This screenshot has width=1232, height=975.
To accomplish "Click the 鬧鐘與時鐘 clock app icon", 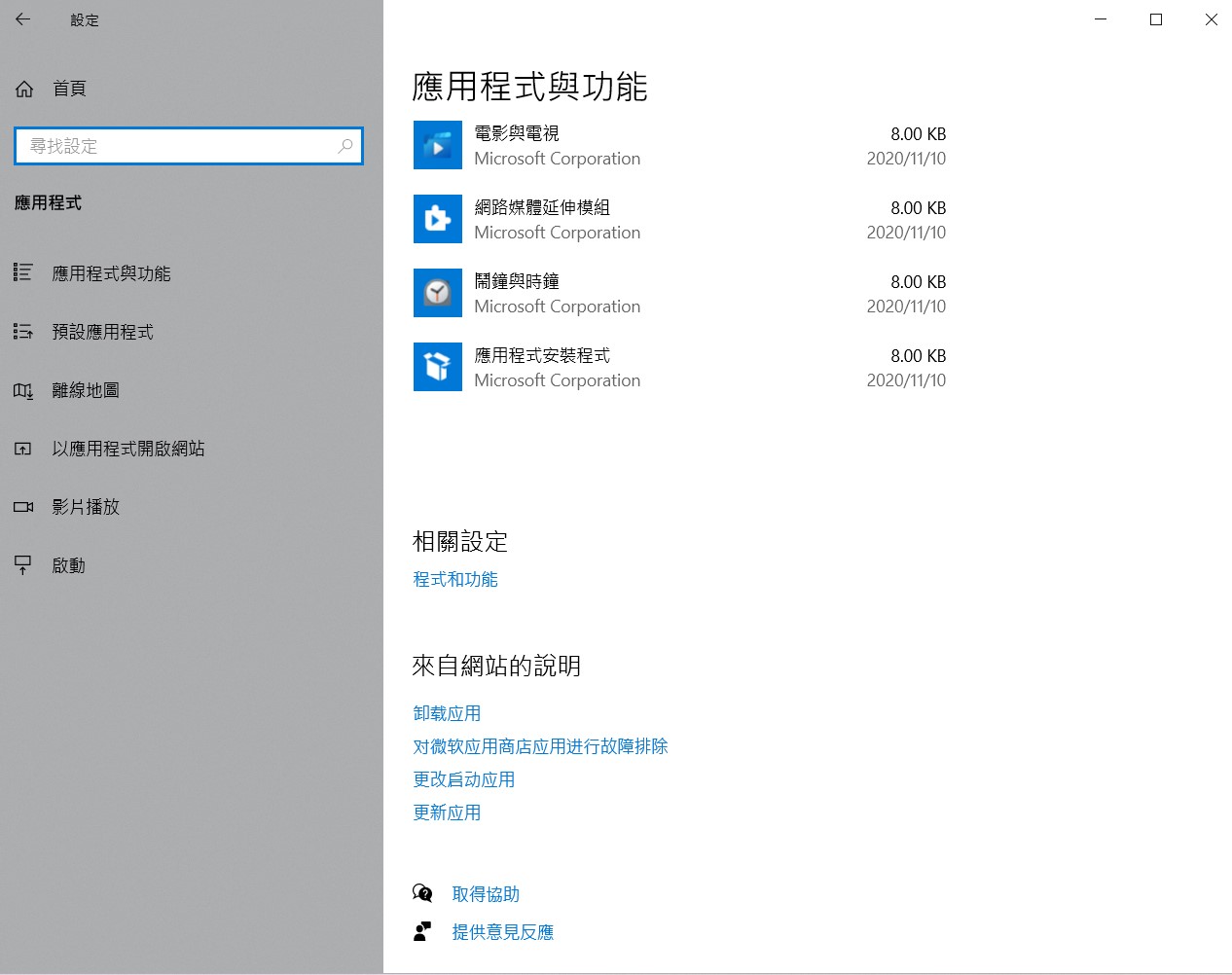I will pyautogui.click(x=437, y=292).
